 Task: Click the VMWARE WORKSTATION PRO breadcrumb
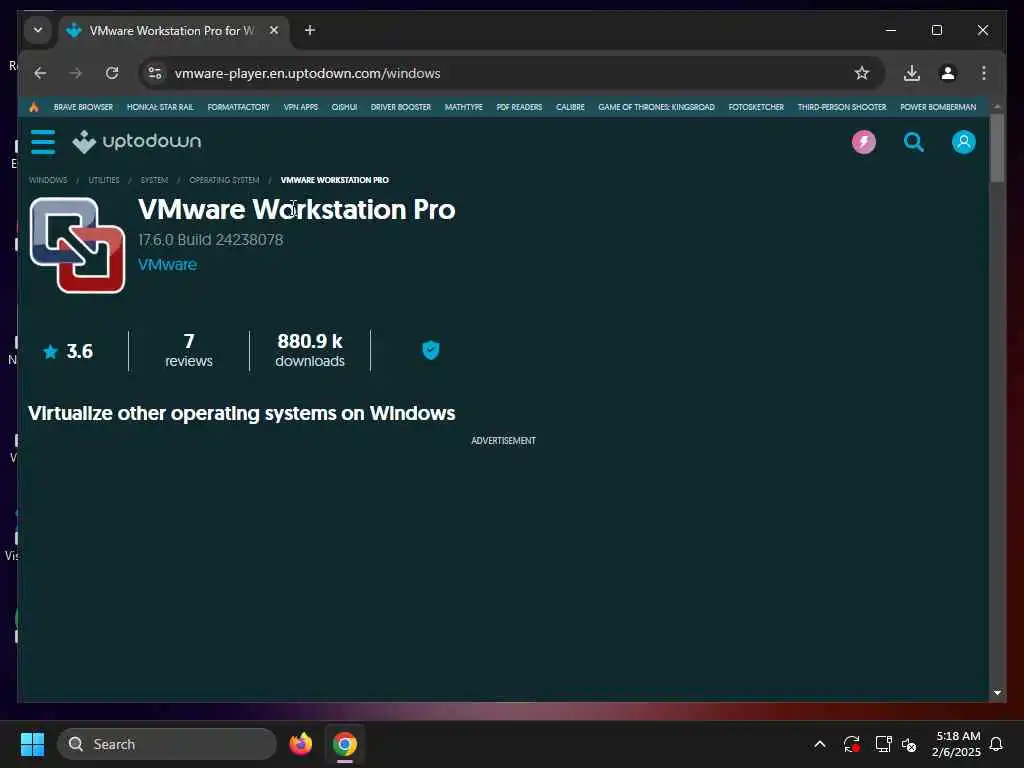tap(334, 180)
